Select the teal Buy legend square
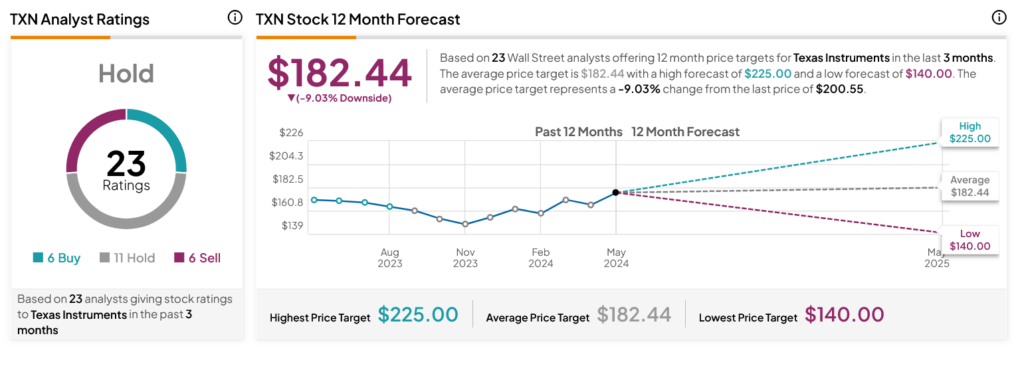 tap(38, 258)
